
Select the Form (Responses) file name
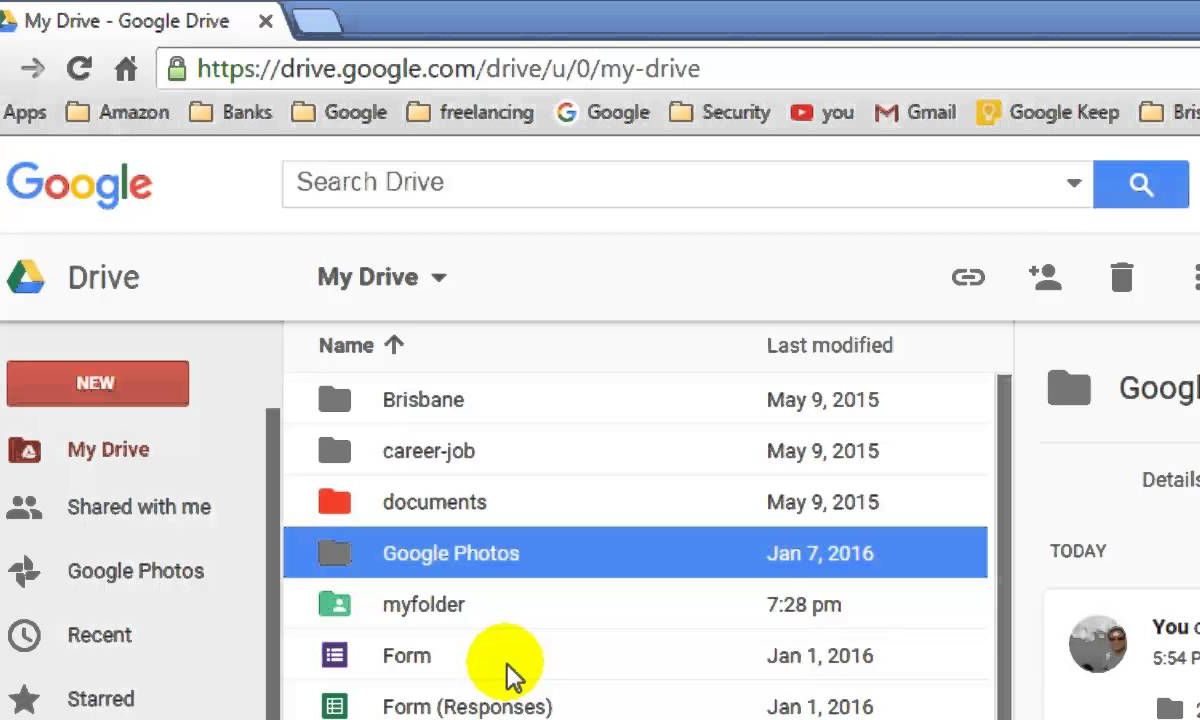pyautogui.click(x=467, y=707)
